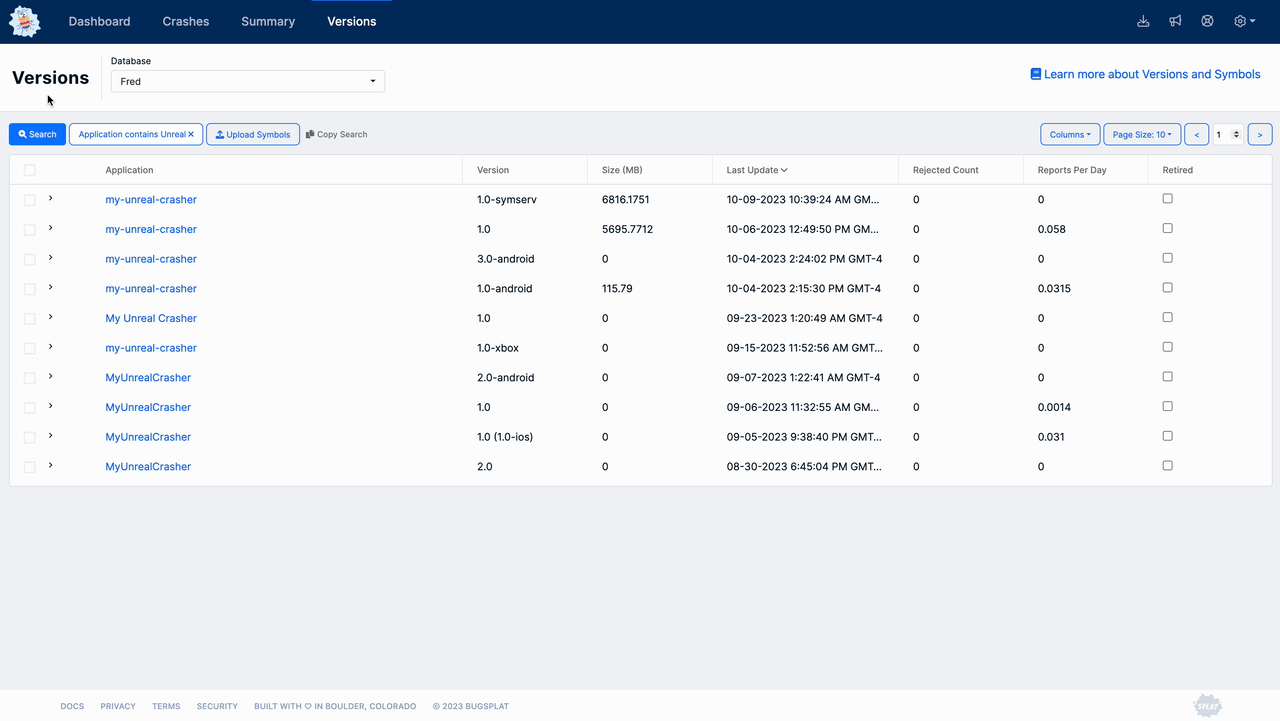The width and height of the screenshot is (1280, 721).
Task: Mark the 1.0-symserv version as Retired
Action: coord(1167,199)
